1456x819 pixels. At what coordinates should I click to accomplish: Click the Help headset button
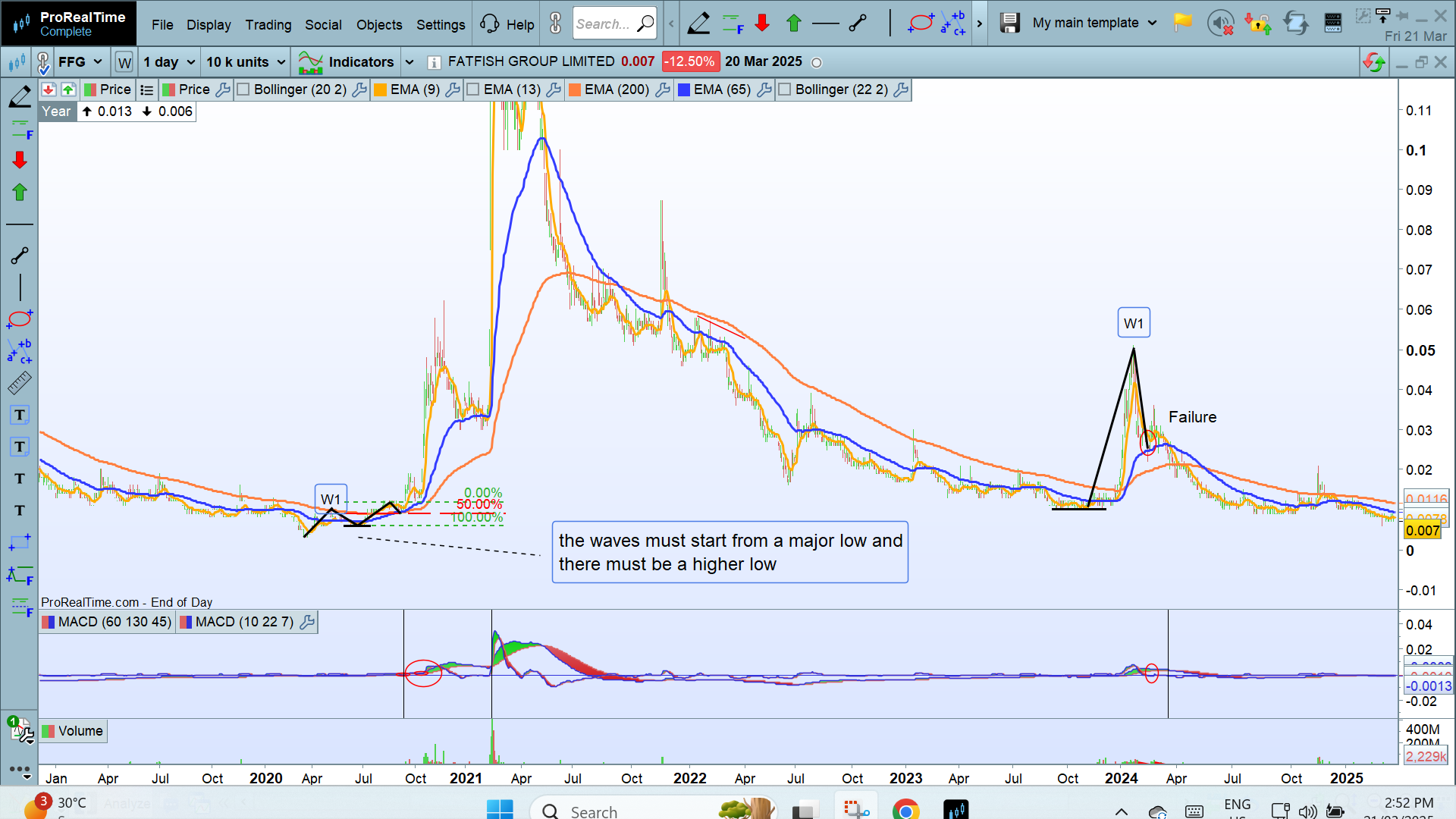[x=507, y=24]
